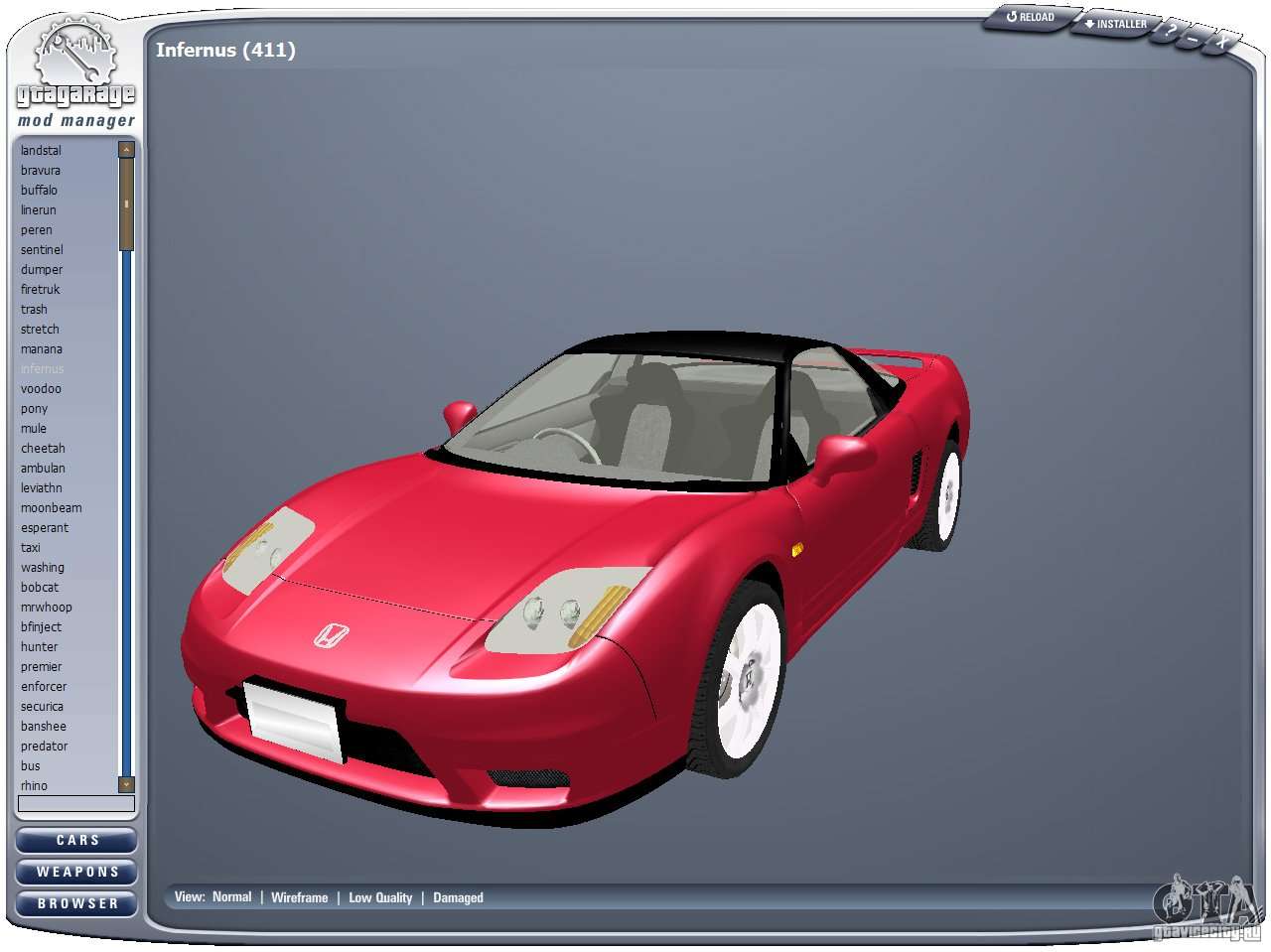Select bfinject in the vehicle list
The width and height of the screenshot is (1271, 952).
41,627
